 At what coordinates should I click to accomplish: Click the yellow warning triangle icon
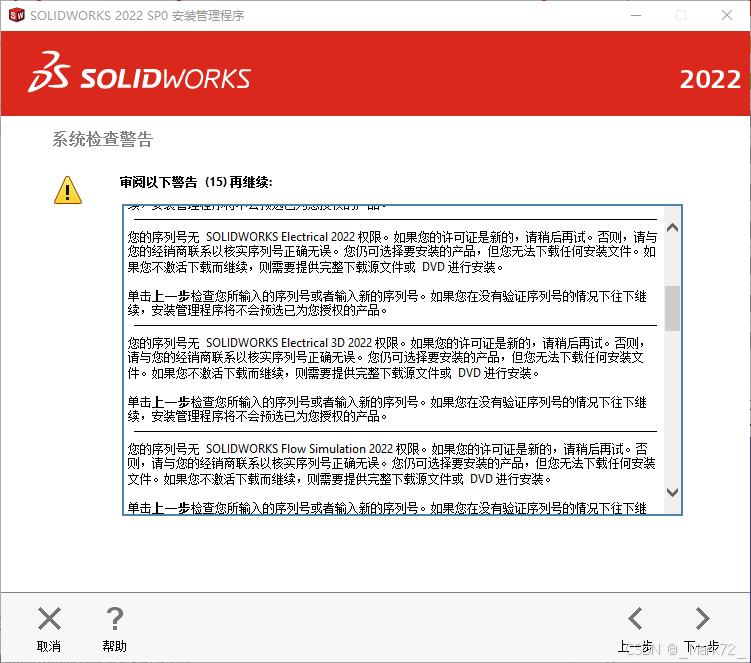[68, 190]
